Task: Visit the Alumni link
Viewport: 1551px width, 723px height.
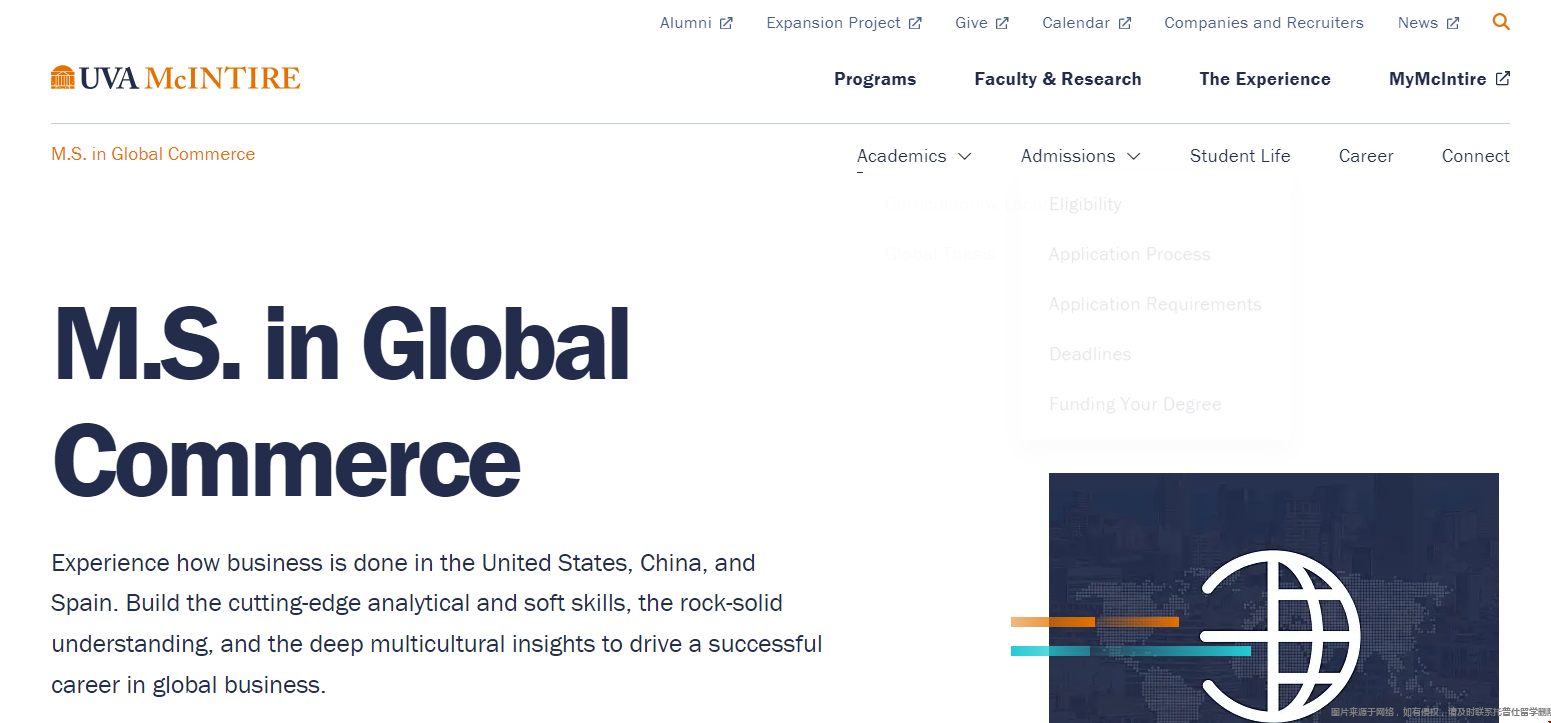Action: pyautogui.click(x=686, y=23)
